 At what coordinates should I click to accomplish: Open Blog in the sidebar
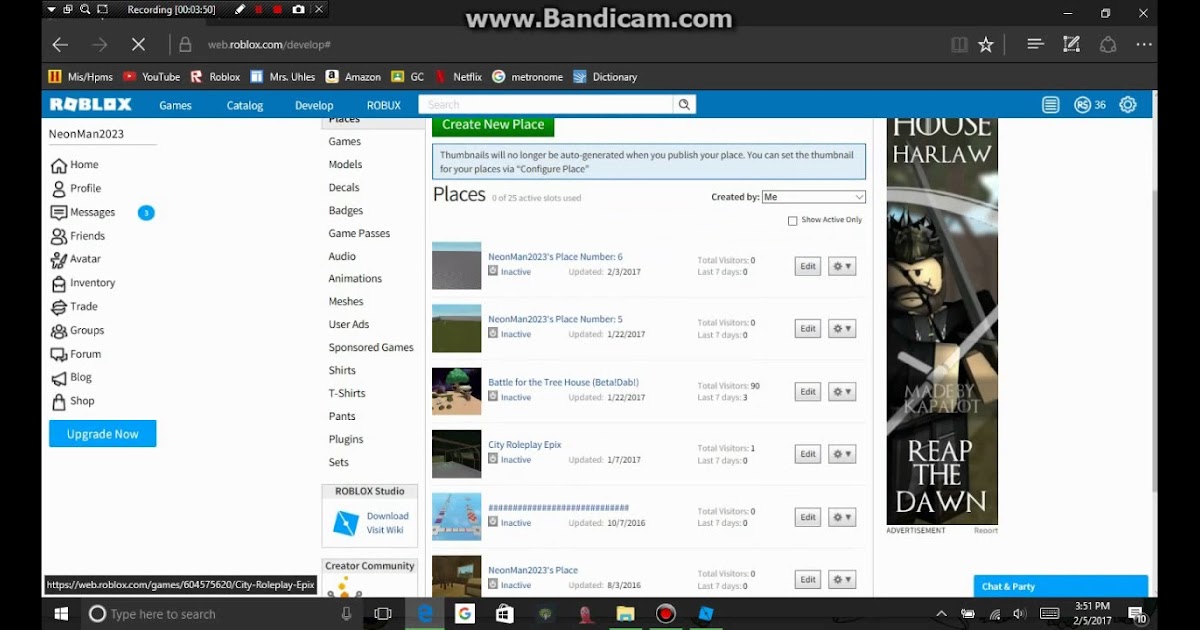pos(71,377)
